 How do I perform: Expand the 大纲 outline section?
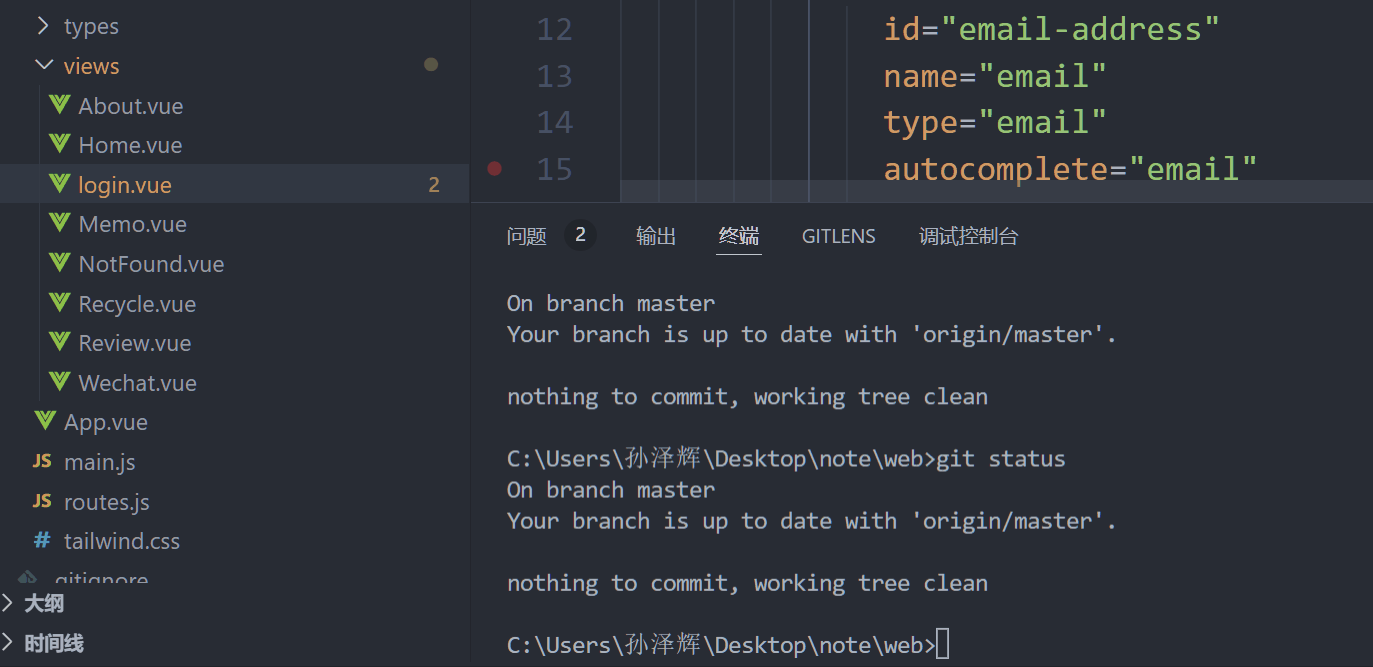8,603
